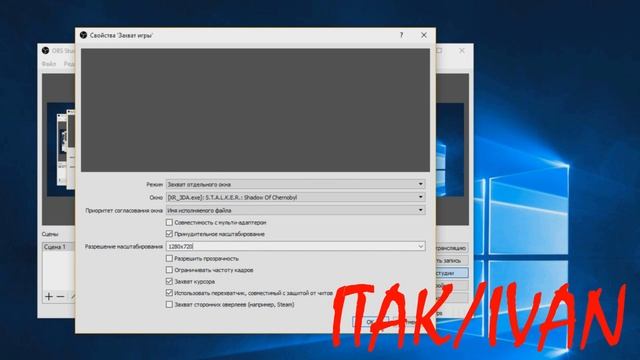Click the start recording 'запись' button in OBS

pos(452,260)
